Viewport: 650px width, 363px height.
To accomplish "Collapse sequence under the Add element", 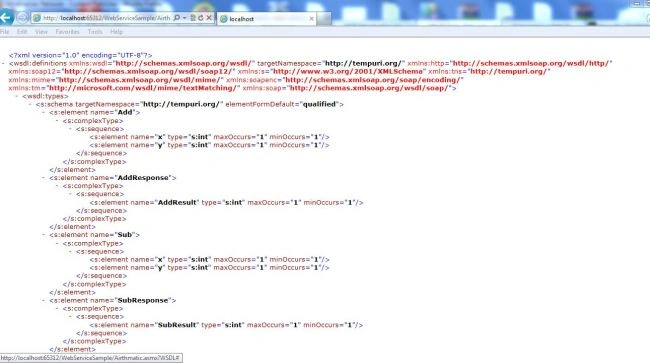I will [70, 129].
